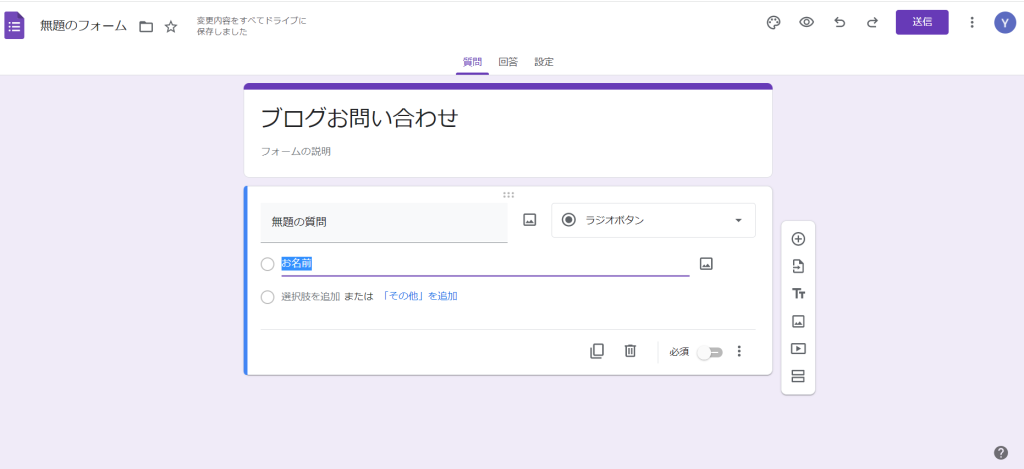Toggle the 必須 required switch
Image resolution: width=1024 pixels, height=469 pixels.
(x=709, y=352)
